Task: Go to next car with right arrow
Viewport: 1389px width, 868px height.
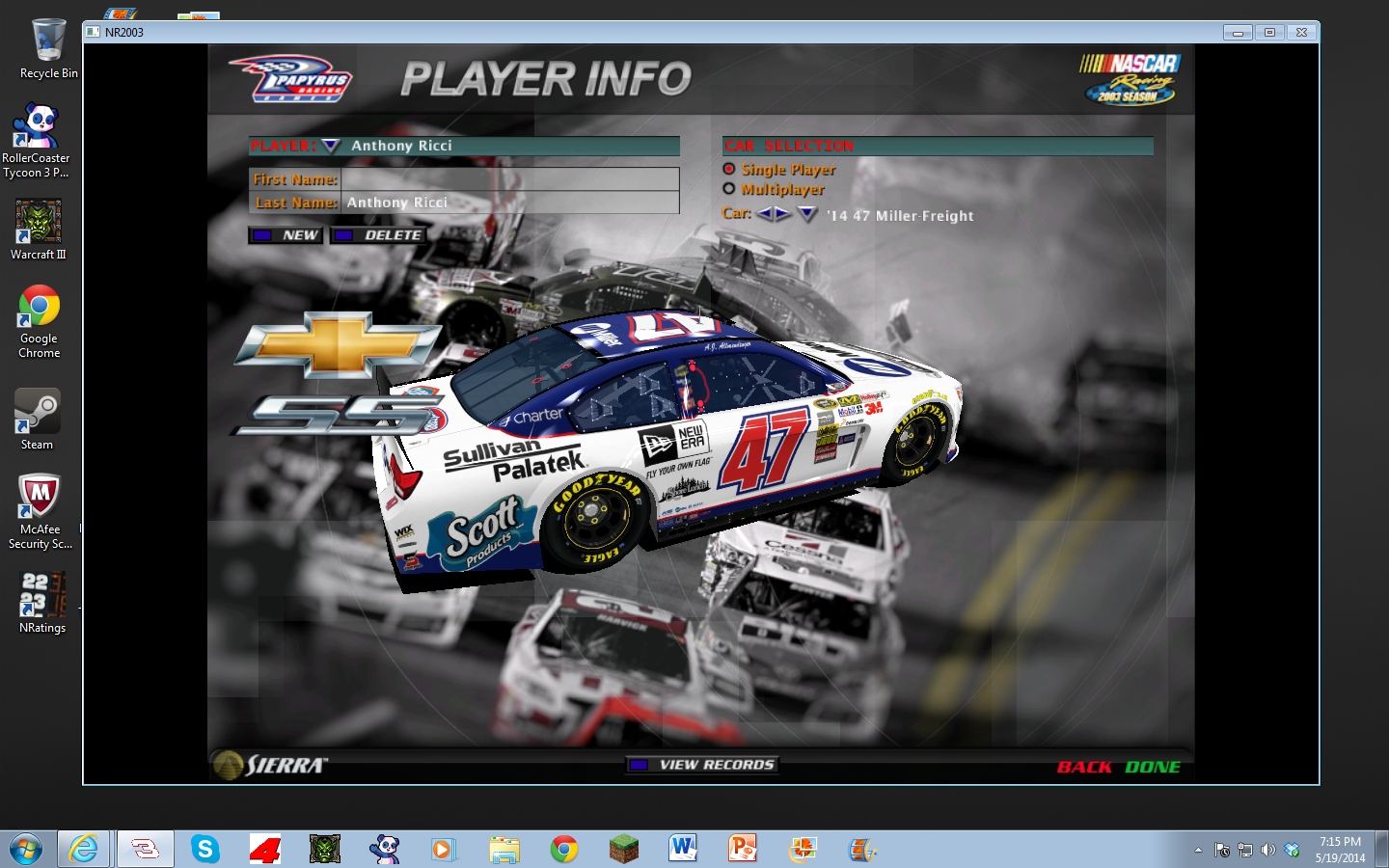Action: pos(782,214)
